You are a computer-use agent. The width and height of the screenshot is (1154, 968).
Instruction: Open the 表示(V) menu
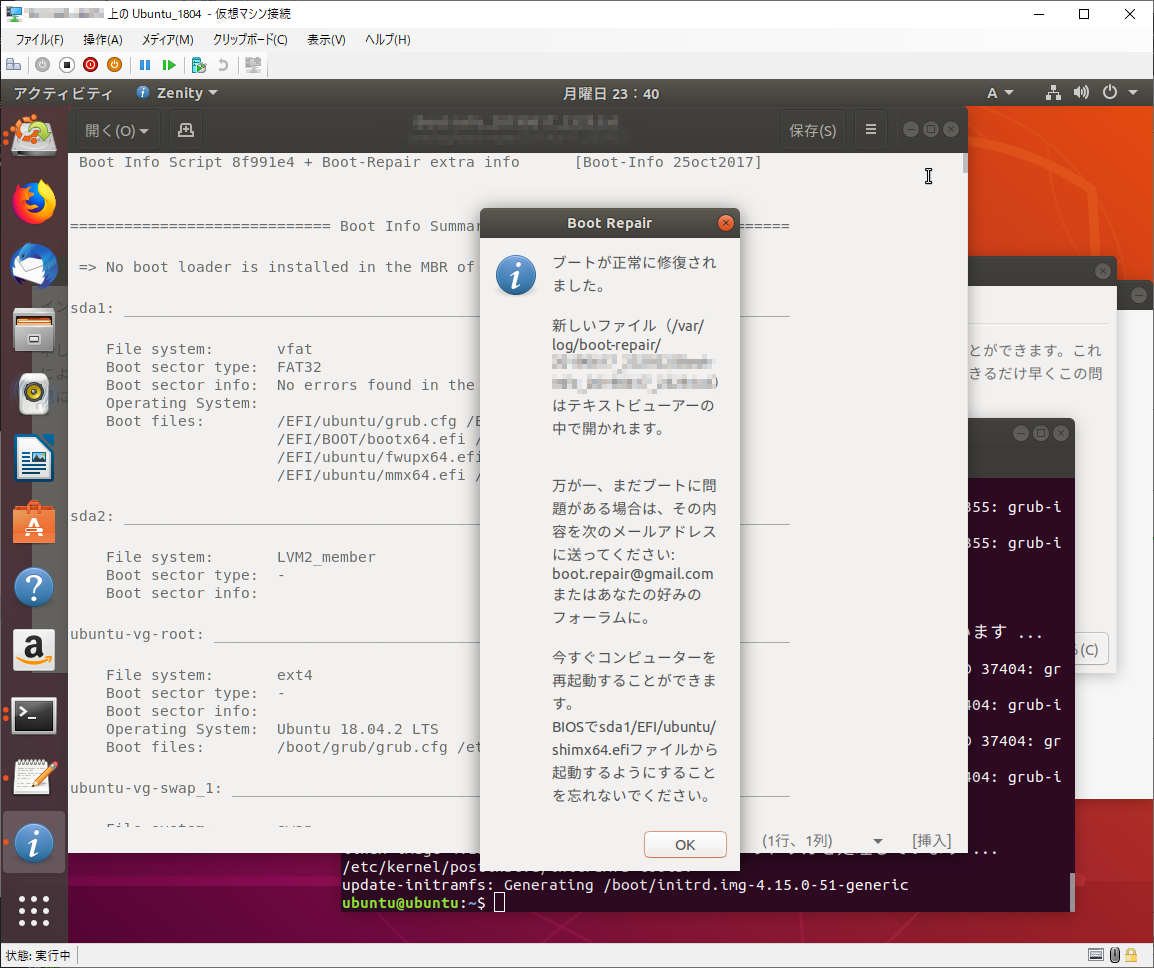(326, 40)
